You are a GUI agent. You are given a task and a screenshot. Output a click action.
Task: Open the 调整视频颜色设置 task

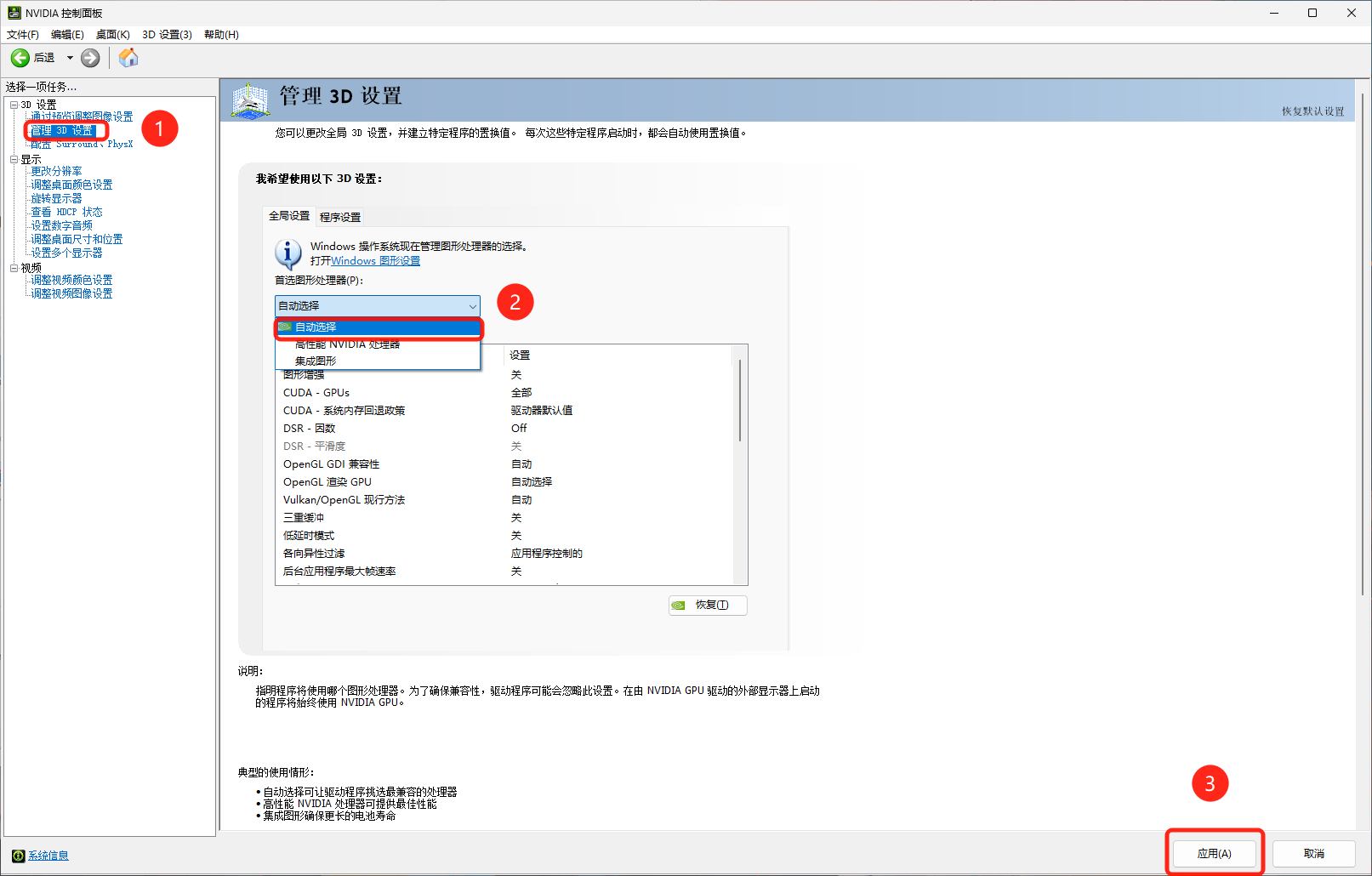tap(71, 280)
